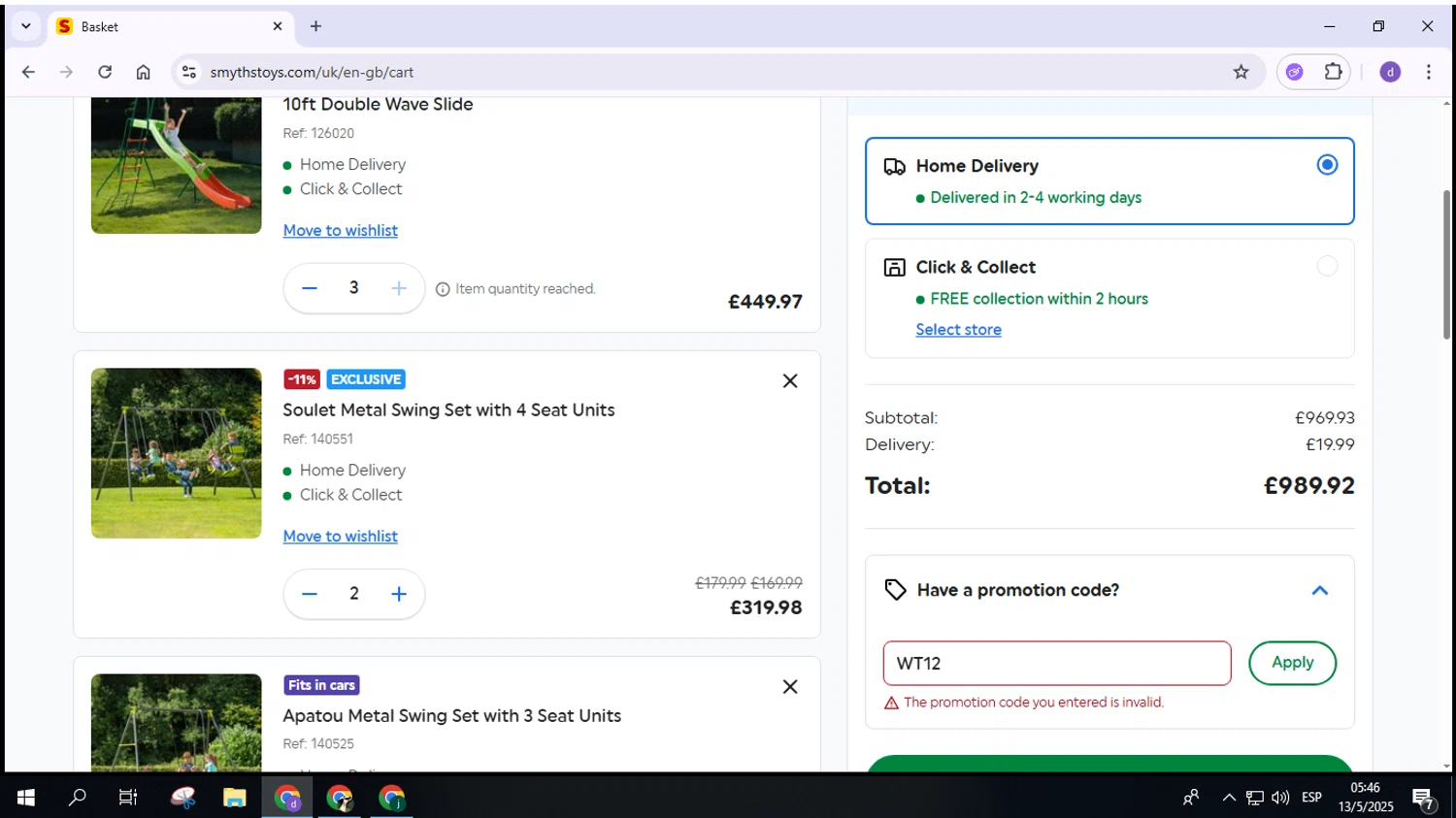This screenshot has width=1456, height=818.
Task: View site information icon in address bar
Action: pyautogui.click(x=189, y=72)
